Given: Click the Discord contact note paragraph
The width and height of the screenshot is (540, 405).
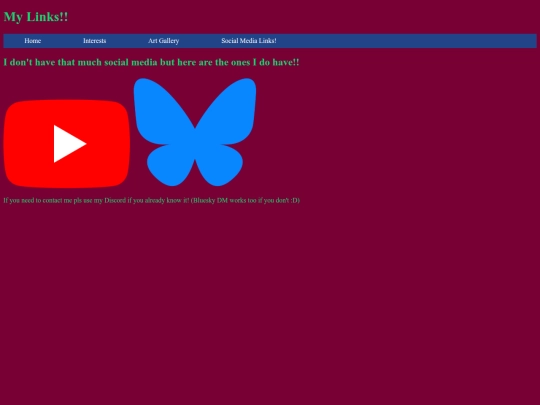Looking at the screenshot, I should (152, 200).
